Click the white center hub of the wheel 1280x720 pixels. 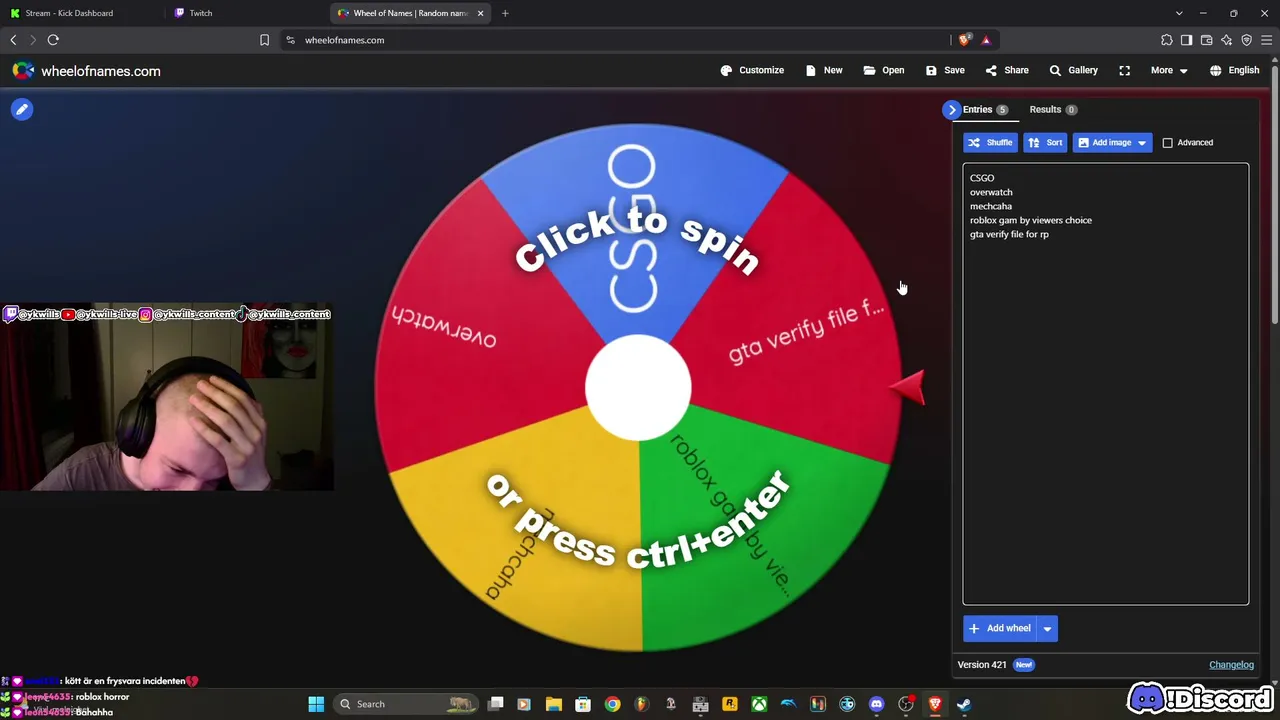coord(638,389)
